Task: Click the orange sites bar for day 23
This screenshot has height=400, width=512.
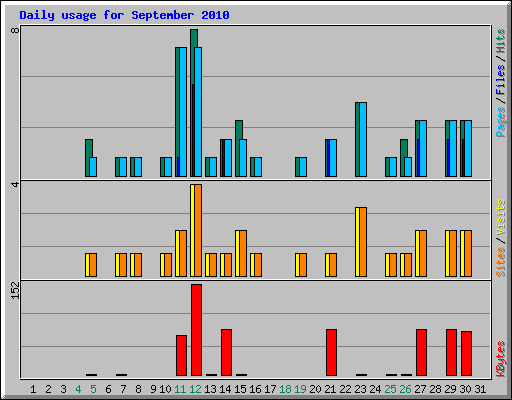Action: 363,242
